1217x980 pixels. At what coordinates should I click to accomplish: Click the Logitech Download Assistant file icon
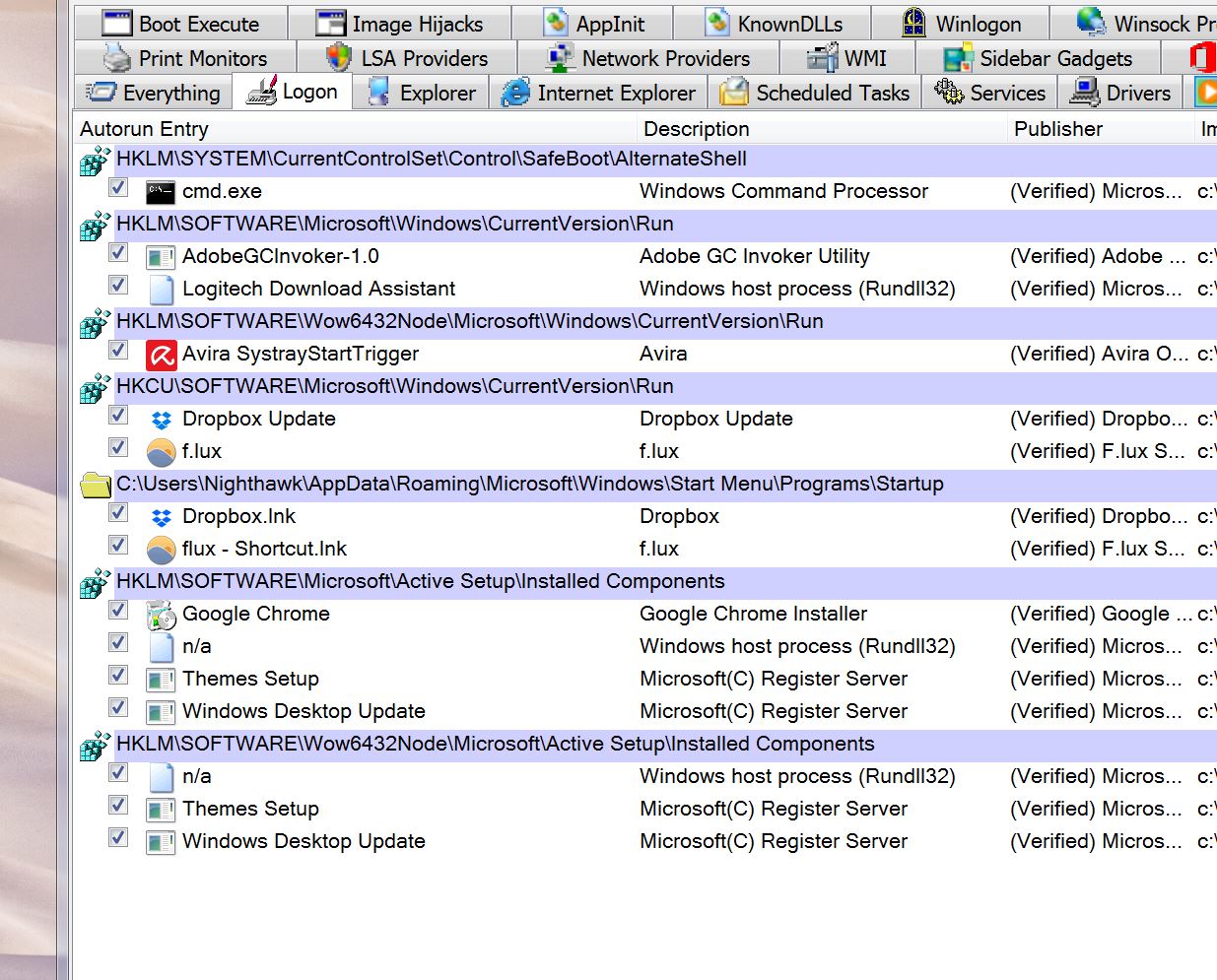click(161, 290)
